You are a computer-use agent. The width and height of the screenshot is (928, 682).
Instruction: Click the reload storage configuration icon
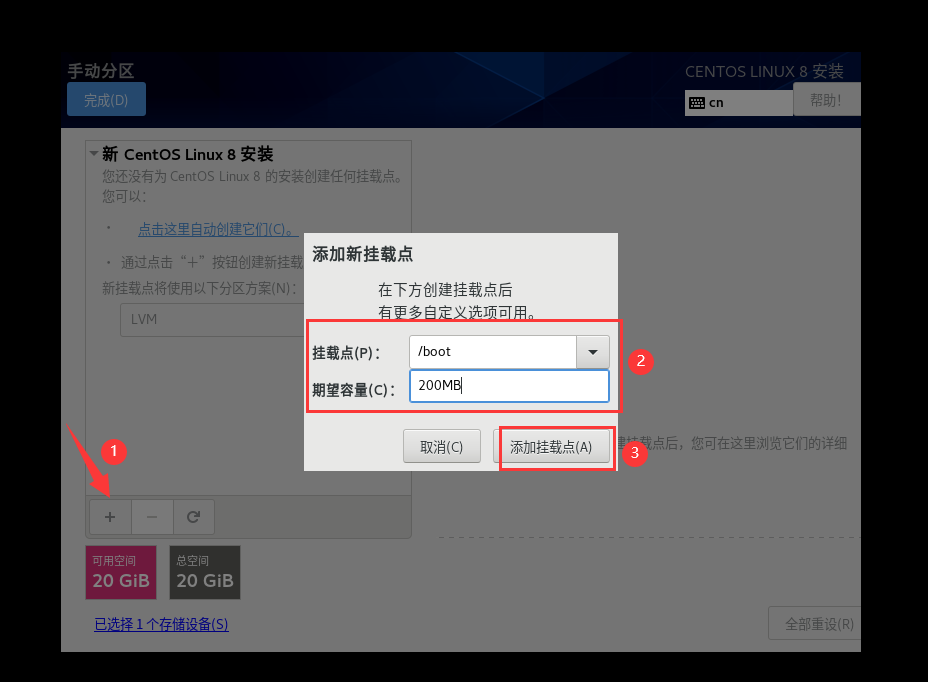click(194, 517)
